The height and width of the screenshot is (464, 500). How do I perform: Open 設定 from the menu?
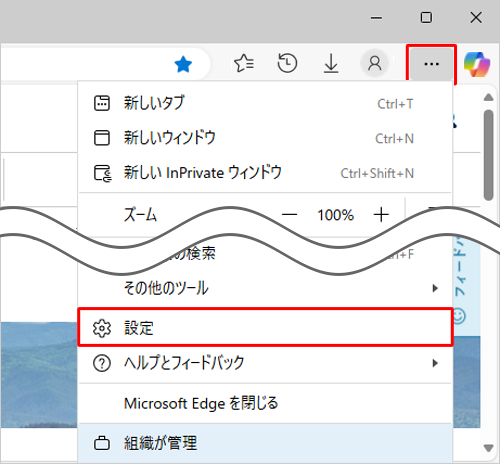pyautogui.click(x=265, y=328)
